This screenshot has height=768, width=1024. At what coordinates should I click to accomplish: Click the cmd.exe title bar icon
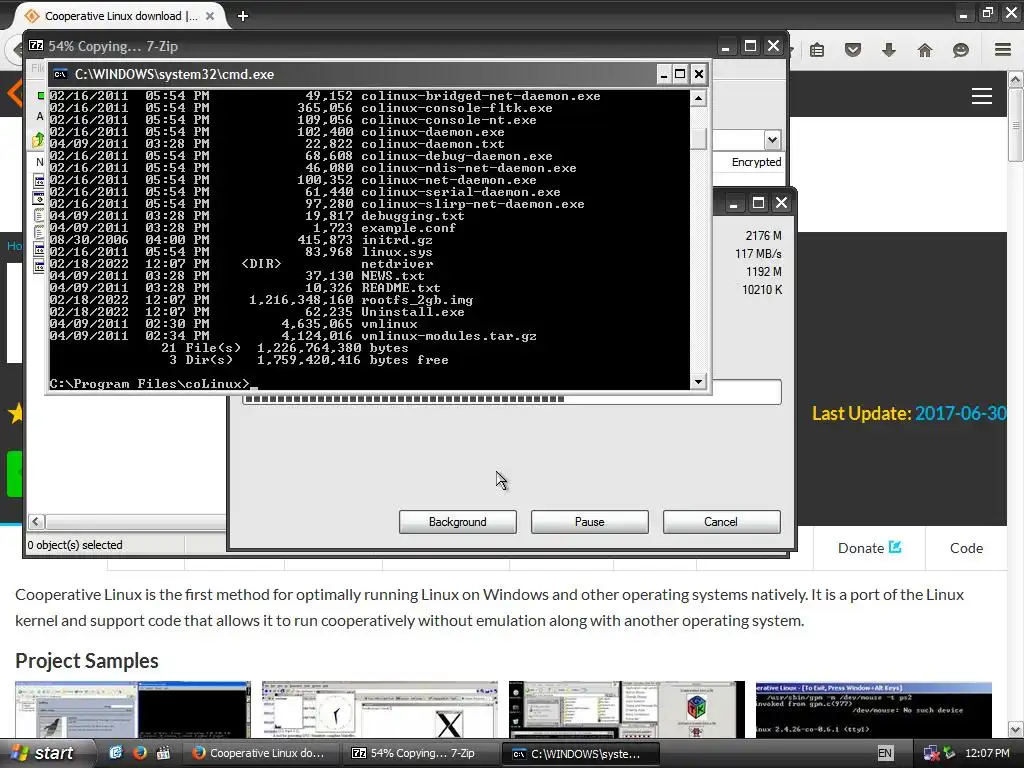tap(61, 74)
